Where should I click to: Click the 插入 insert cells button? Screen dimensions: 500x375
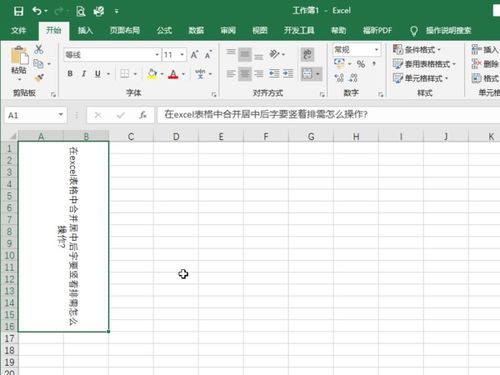(x=485, y=50)
